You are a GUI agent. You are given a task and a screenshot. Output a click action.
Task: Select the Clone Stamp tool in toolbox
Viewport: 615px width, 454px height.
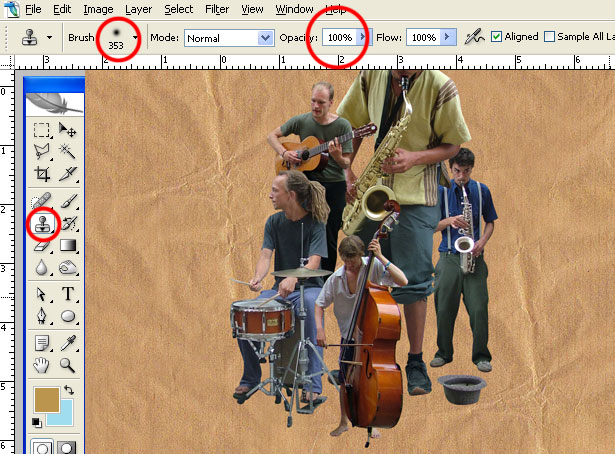pos(43,224)
